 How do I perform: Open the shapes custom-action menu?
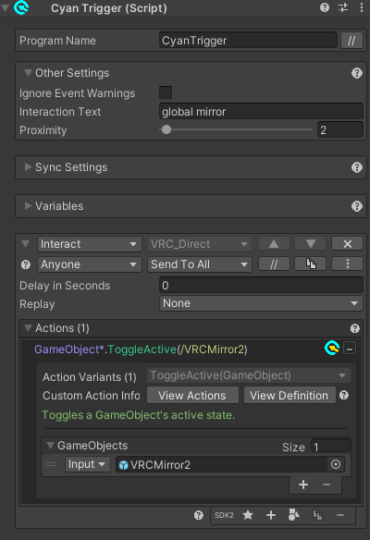tap(294, 515)
